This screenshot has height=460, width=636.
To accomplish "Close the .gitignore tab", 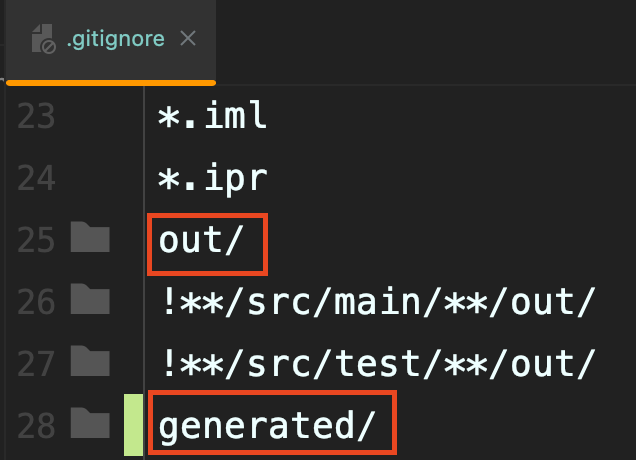I will pos(187,39).
